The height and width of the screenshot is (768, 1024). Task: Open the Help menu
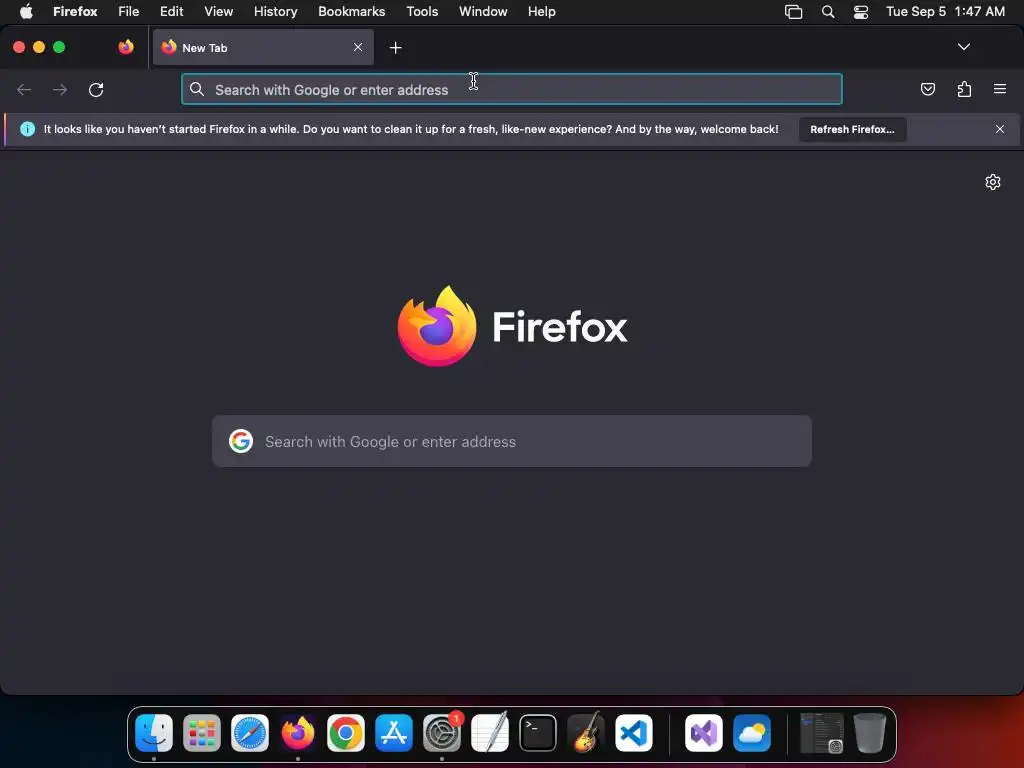coord(542,12)
